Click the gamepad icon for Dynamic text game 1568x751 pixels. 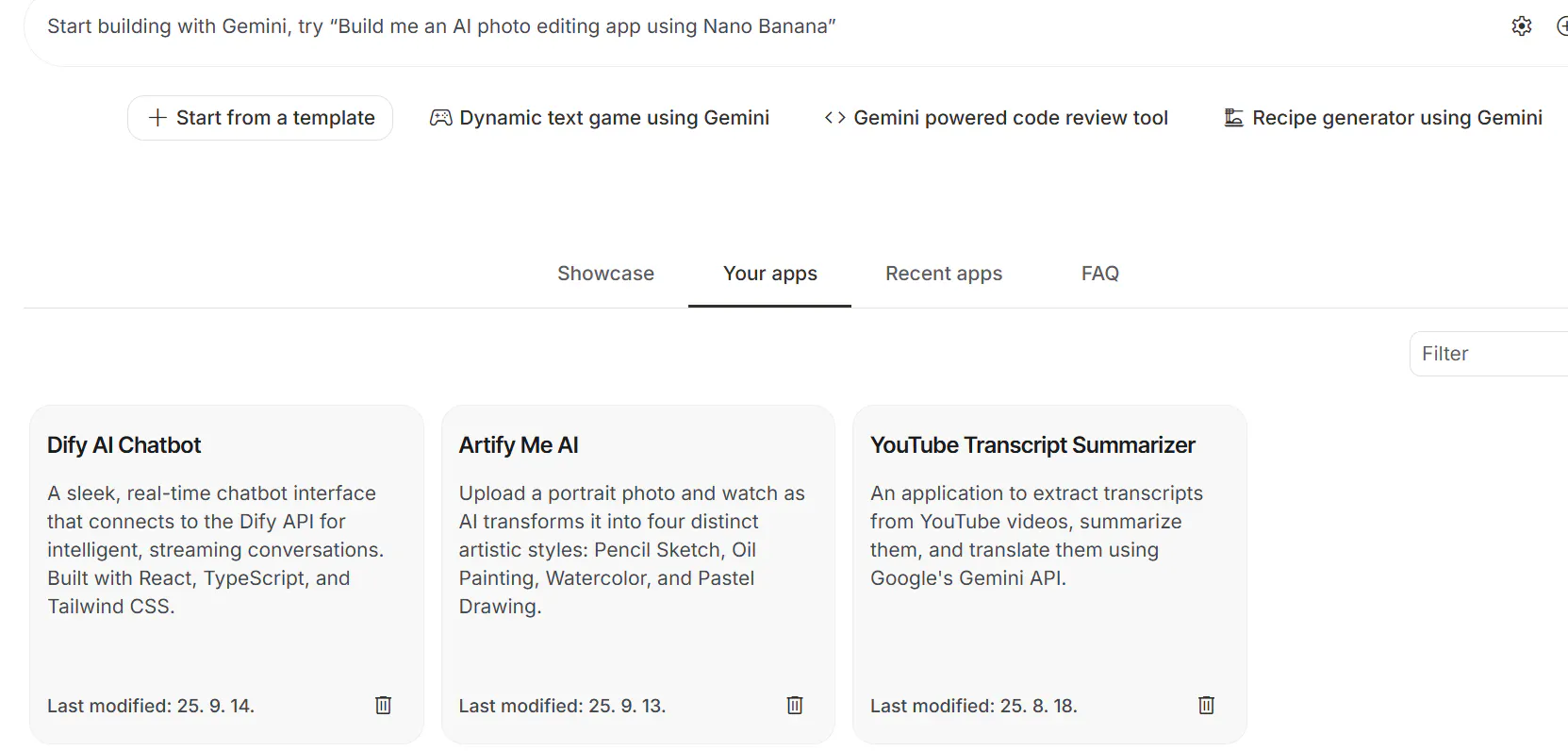point(440,118)
